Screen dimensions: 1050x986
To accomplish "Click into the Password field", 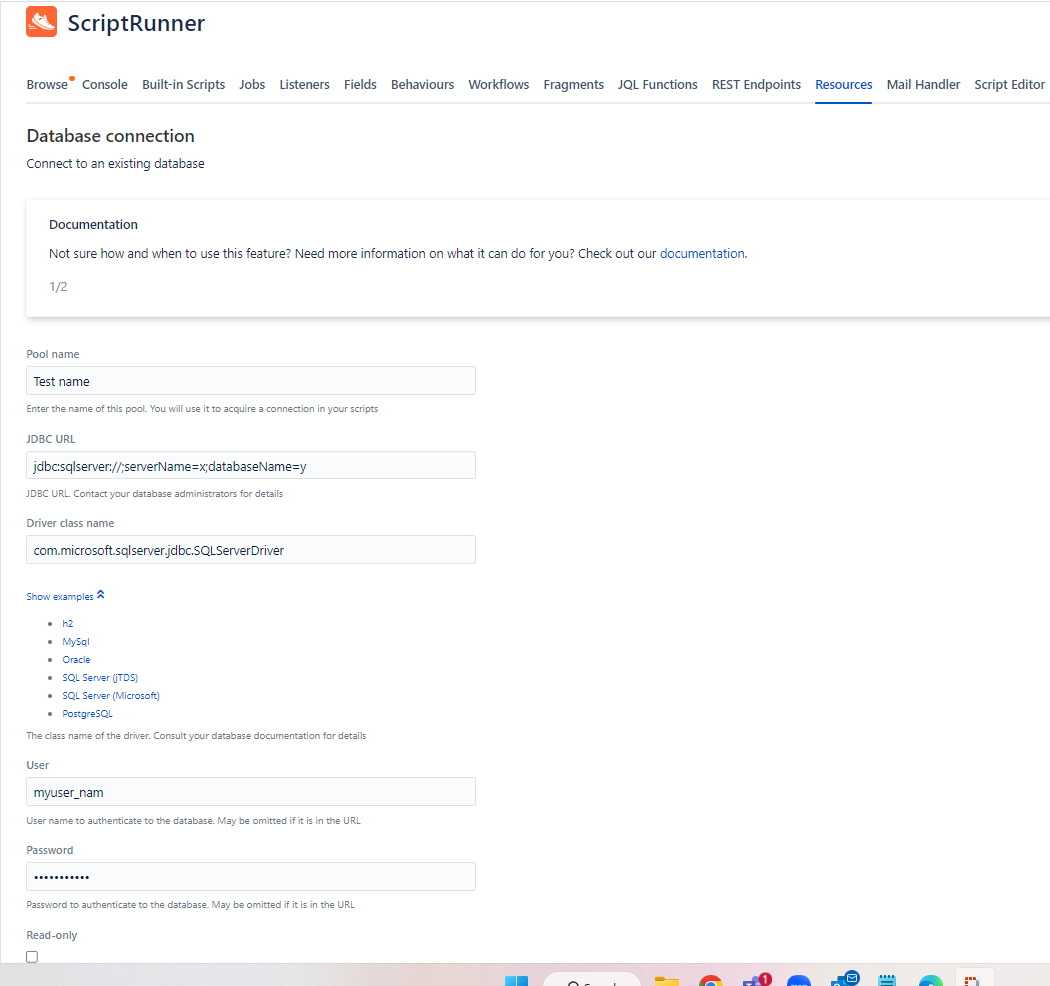I will [250, 876].
